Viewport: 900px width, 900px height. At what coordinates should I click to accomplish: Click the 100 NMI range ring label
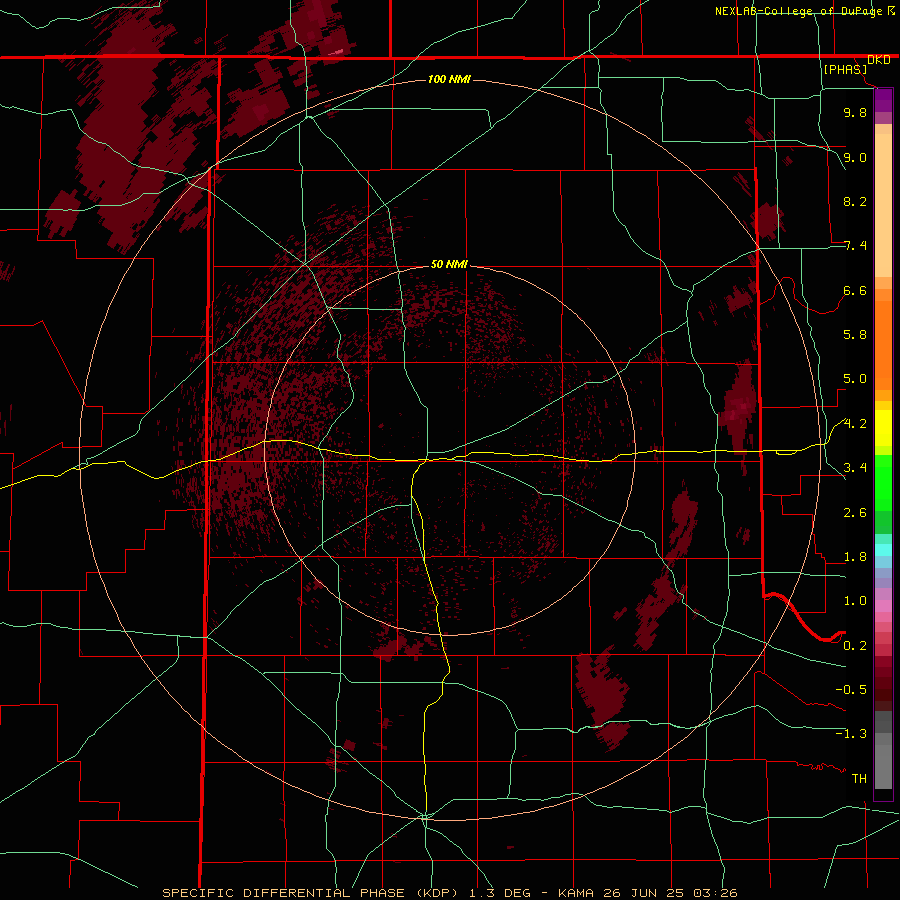(x=449, y=79)
